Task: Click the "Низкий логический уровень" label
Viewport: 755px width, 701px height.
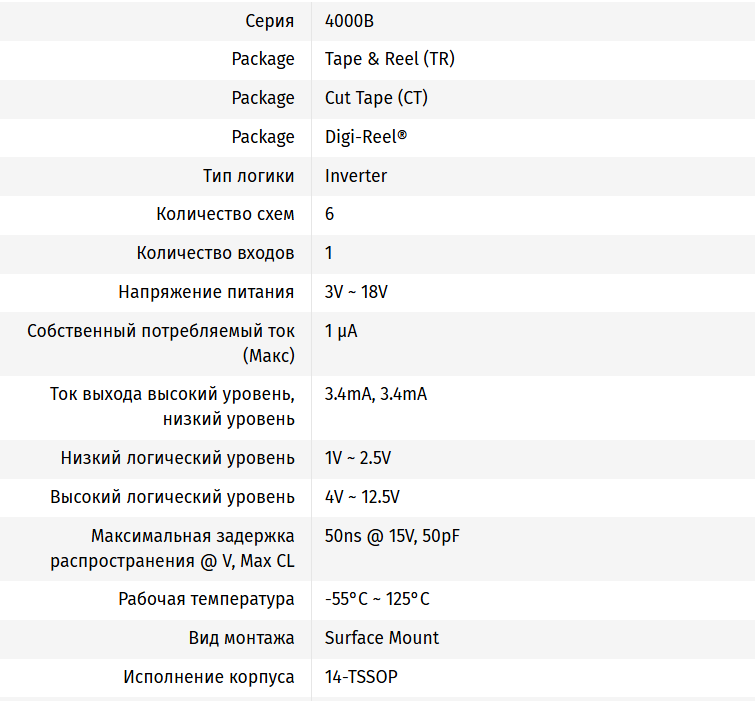Action: click(177, 458)
